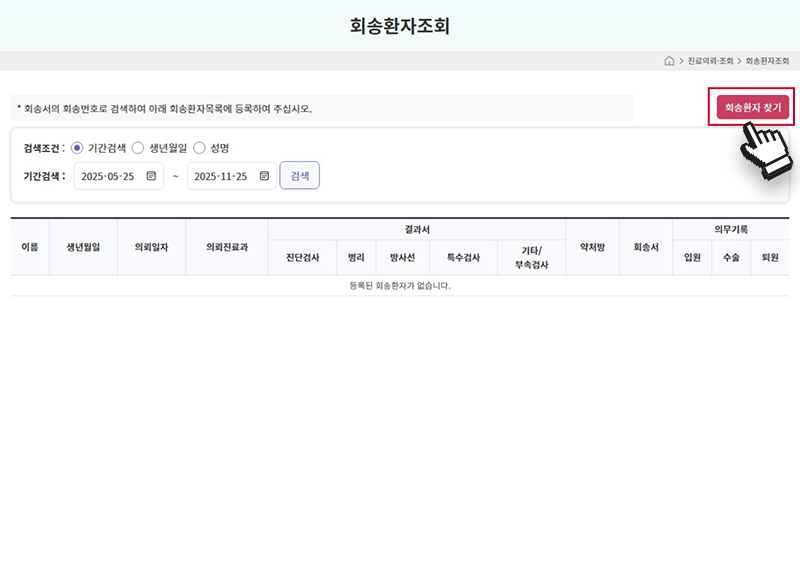Click the 회송환자 찾기 button

tap(751, 107)
